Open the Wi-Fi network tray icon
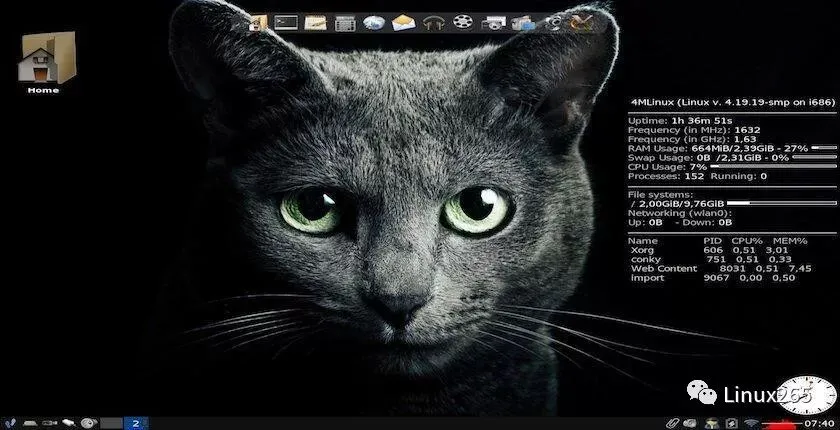The image size is (840, 430). coord(752,424)
